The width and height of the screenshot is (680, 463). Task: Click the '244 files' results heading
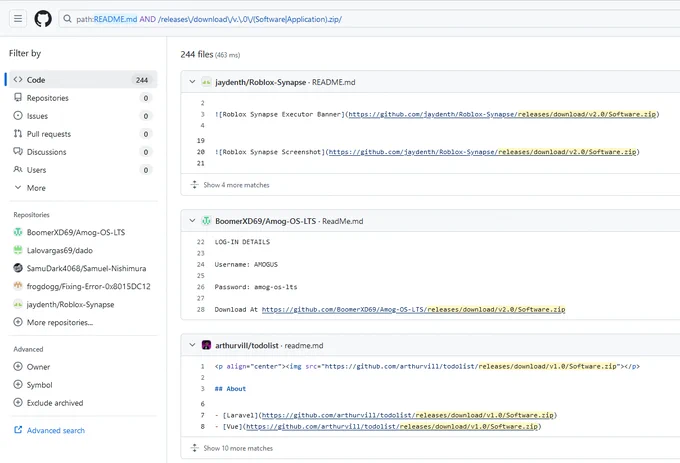click(x=197, y=55)
